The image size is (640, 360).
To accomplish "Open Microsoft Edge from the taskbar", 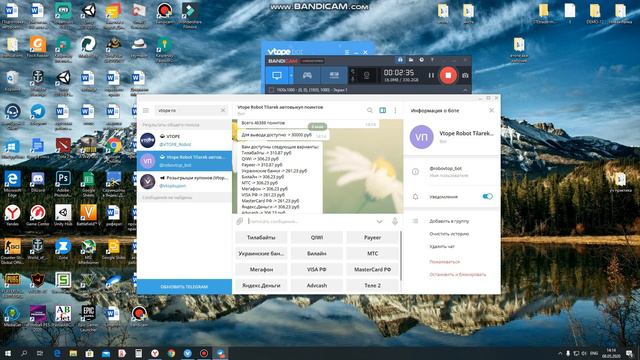I will [57, 353].
